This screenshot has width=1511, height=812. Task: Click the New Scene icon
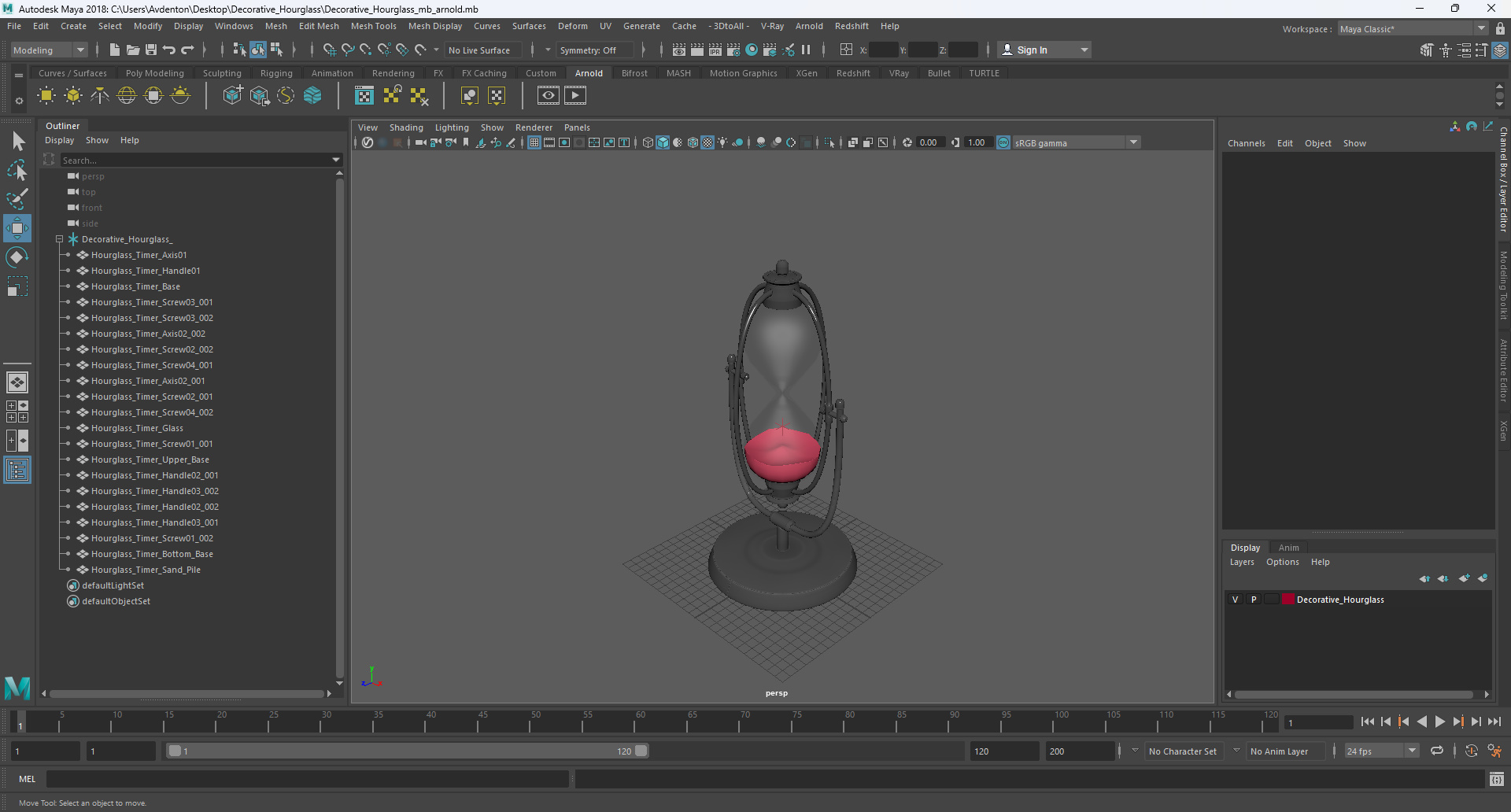114,50
